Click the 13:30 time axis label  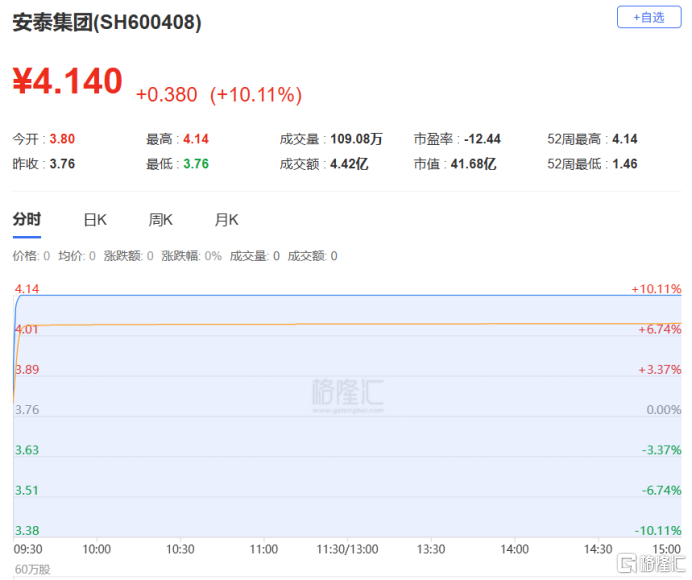click(431, 549)
